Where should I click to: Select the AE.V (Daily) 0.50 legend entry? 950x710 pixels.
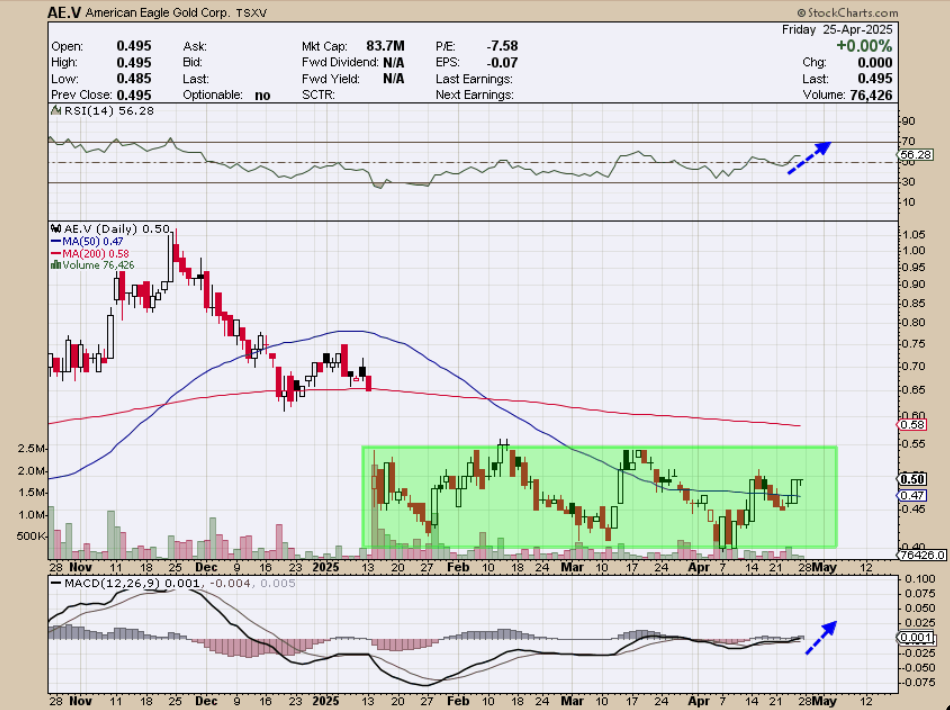117,229
